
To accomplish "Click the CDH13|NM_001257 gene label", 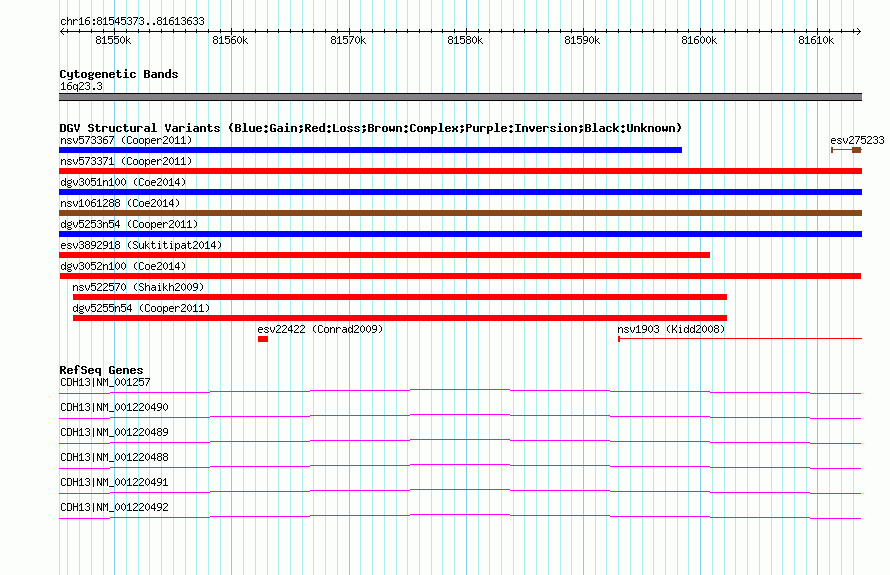I will pos(105,383).
